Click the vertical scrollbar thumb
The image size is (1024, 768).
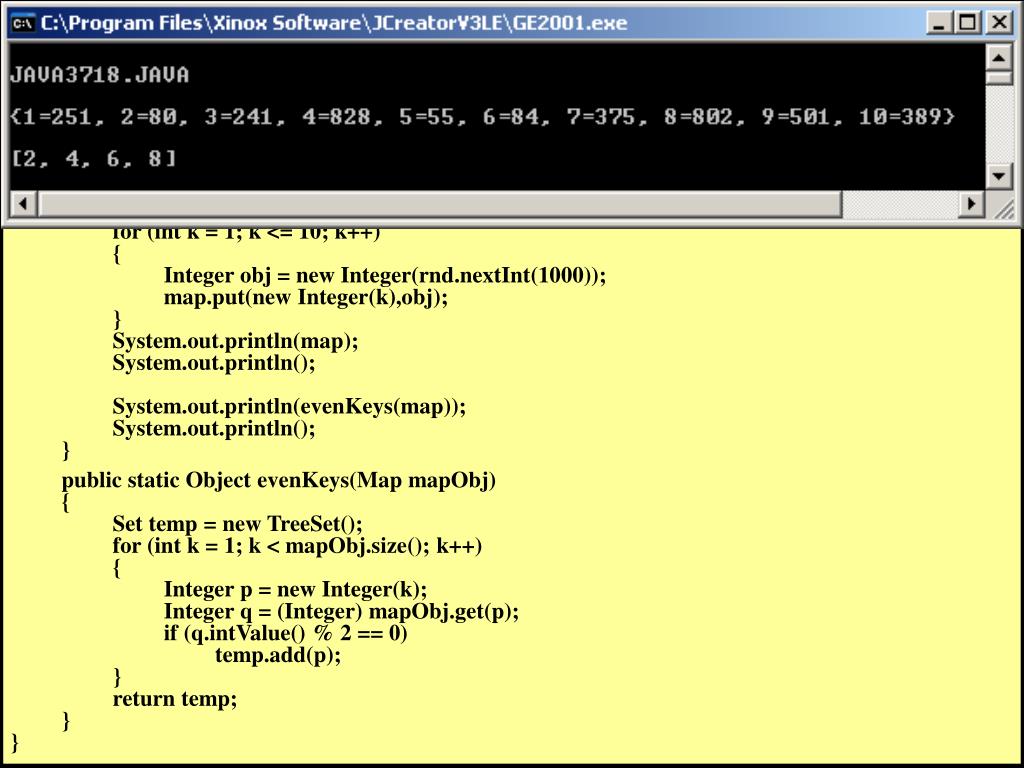point(999,77)
